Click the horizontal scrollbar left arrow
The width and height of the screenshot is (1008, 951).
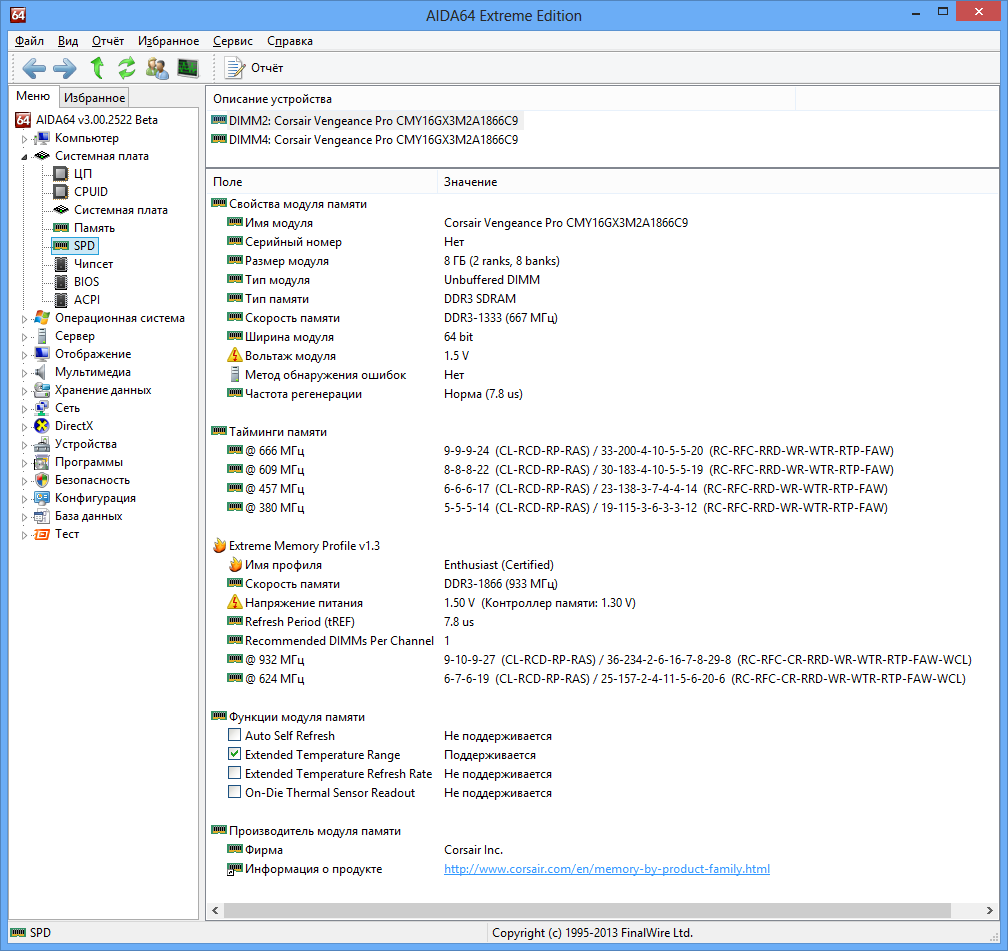[215, 910]
